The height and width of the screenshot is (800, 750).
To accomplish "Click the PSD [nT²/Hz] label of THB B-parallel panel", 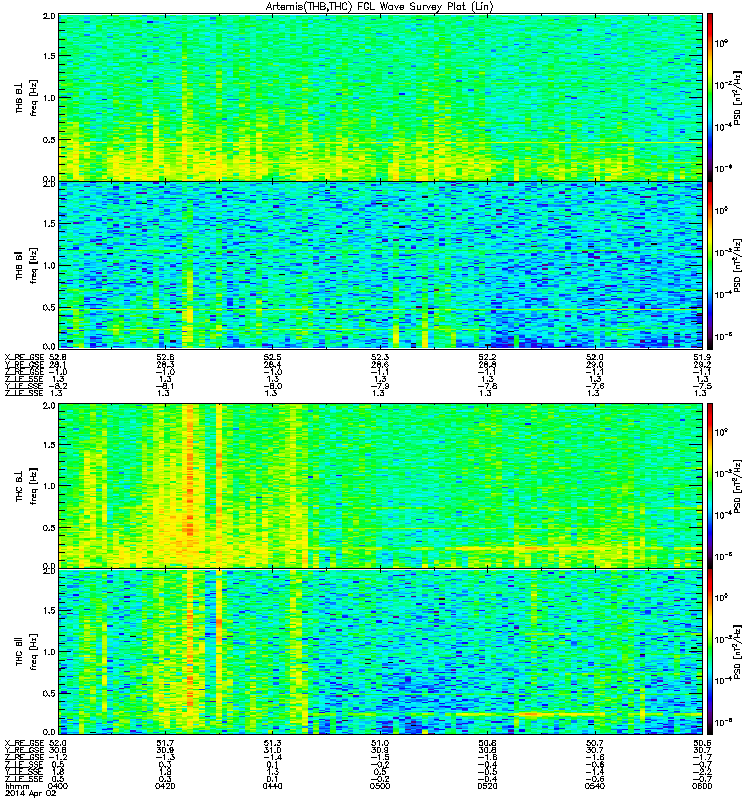I will tap(737, 265).
